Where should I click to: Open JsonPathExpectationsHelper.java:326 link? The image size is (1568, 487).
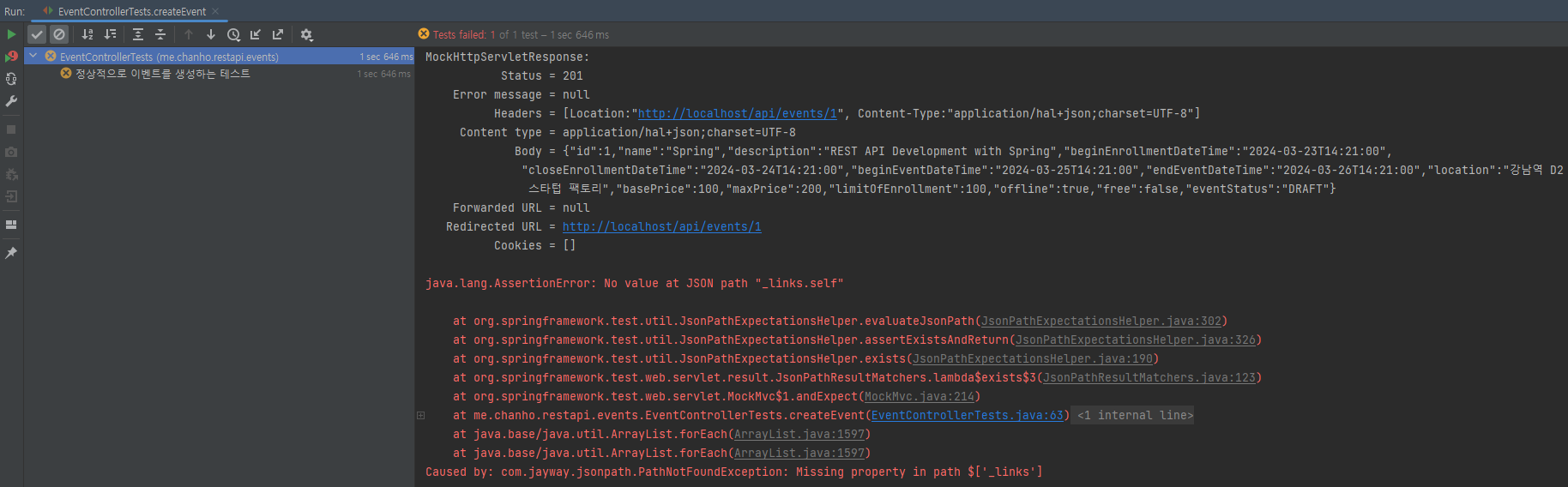(1135, 340)
